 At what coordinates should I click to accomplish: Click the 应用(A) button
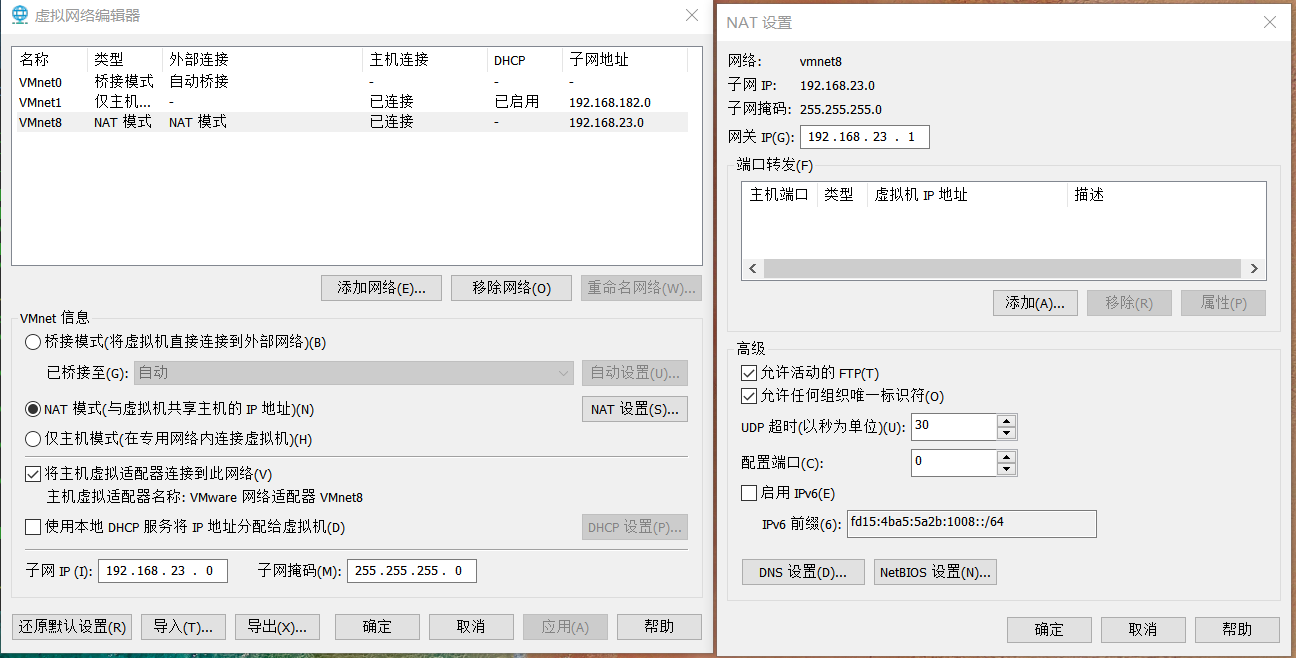pyautogui.click(x=565, y=627)
